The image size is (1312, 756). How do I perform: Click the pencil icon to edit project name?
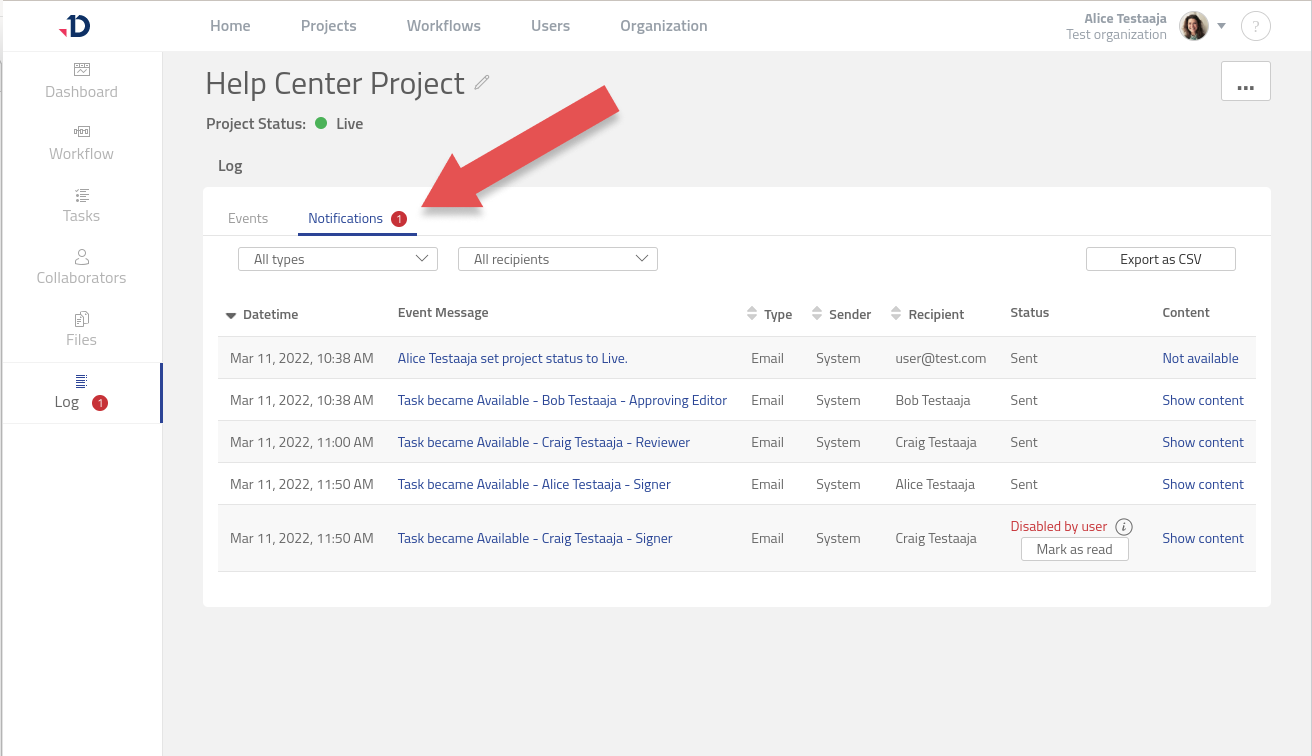point(482,83)
